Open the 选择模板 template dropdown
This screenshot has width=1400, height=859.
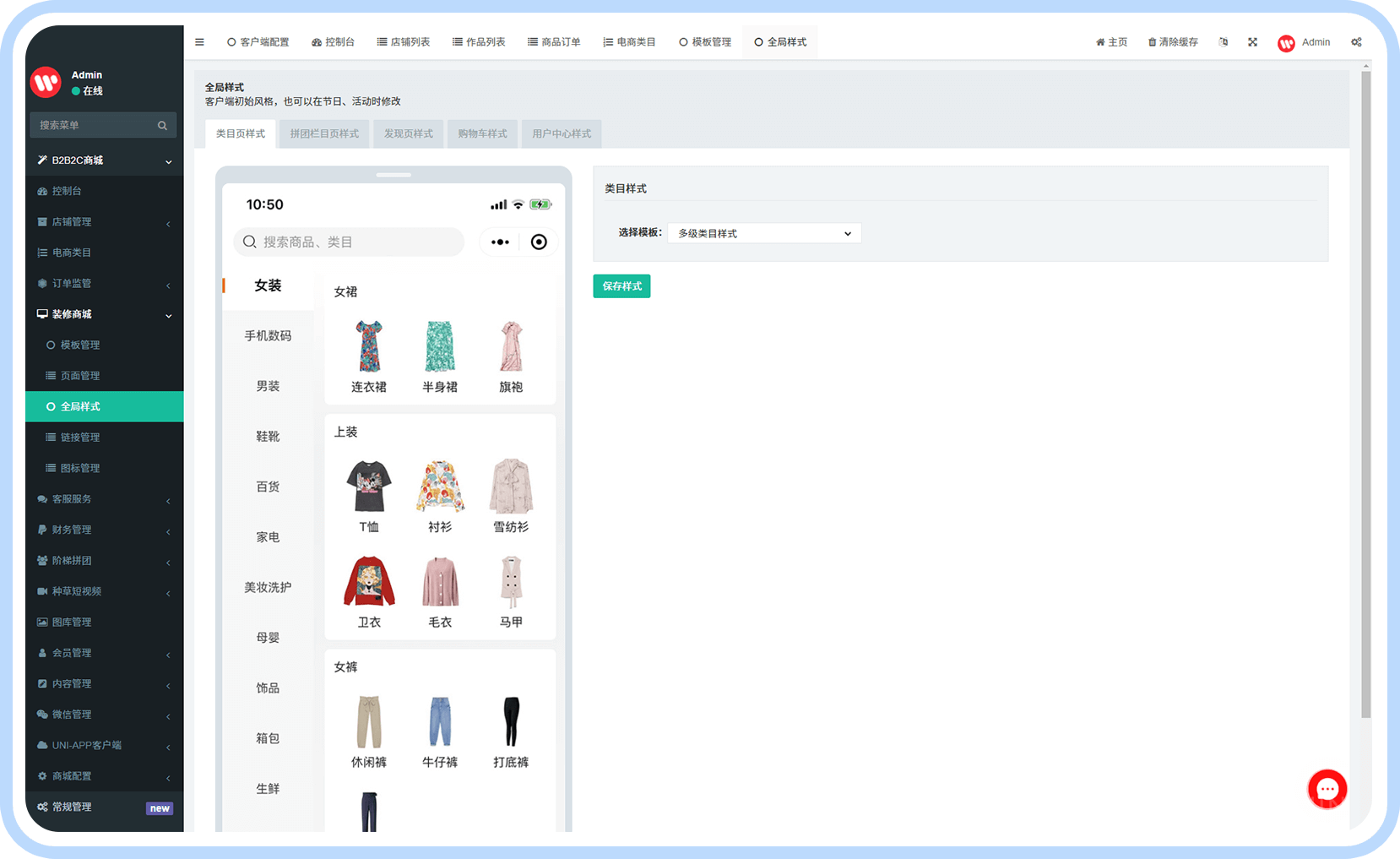[764, 234]
